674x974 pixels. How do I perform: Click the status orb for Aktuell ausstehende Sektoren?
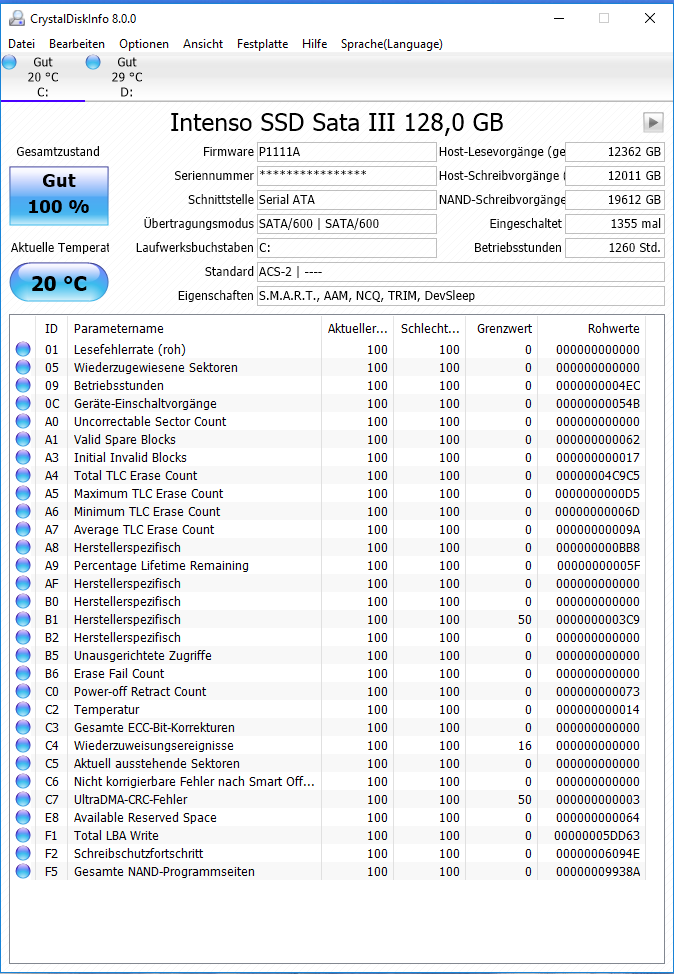[x=23, y=764]
